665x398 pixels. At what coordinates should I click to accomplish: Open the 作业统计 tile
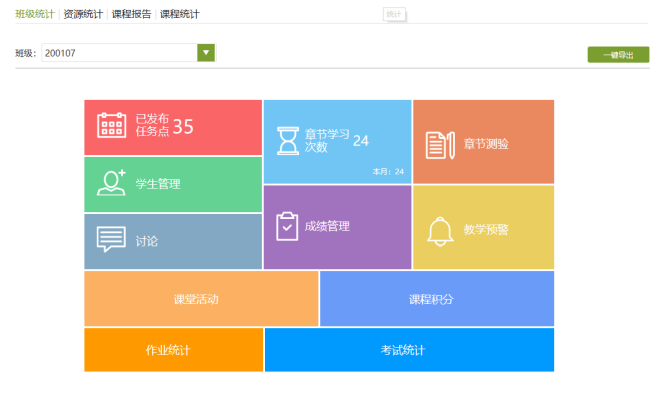(x=174, y=350)
